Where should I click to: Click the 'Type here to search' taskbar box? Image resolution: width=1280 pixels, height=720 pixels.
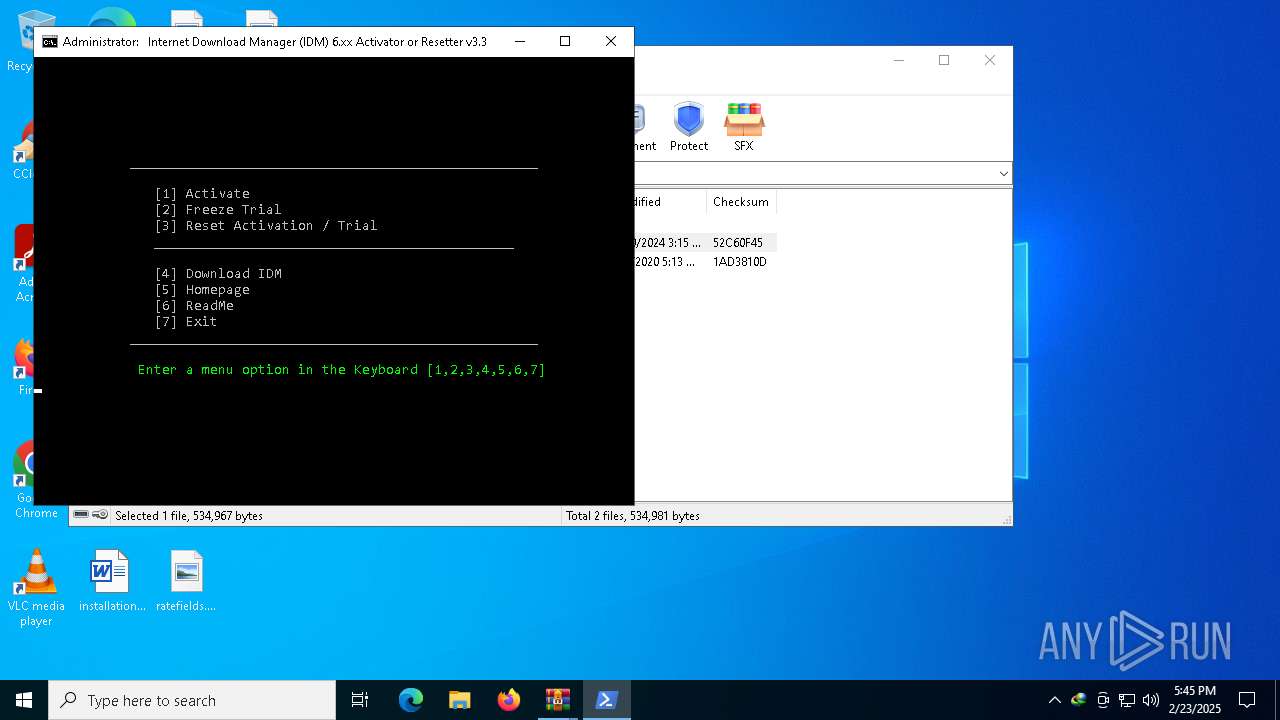point(192,700)
